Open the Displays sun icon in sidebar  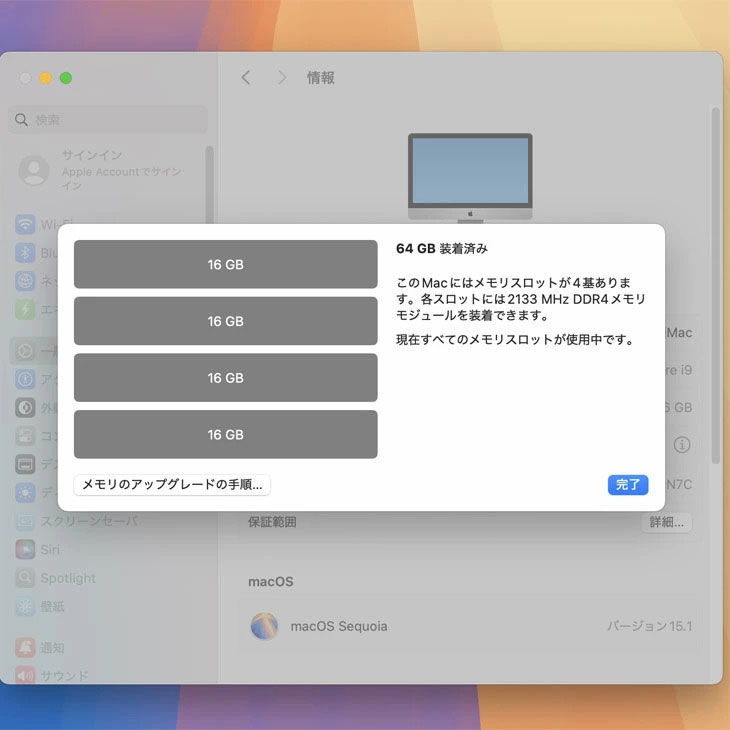click(25, 493)
